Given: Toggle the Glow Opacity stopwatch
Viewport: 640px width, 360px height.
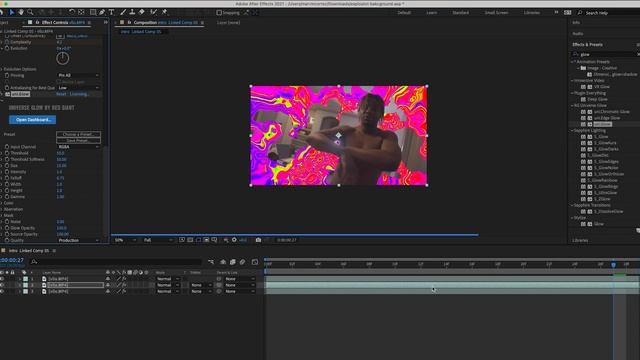Looking at the screenshot, I should 7,228.
